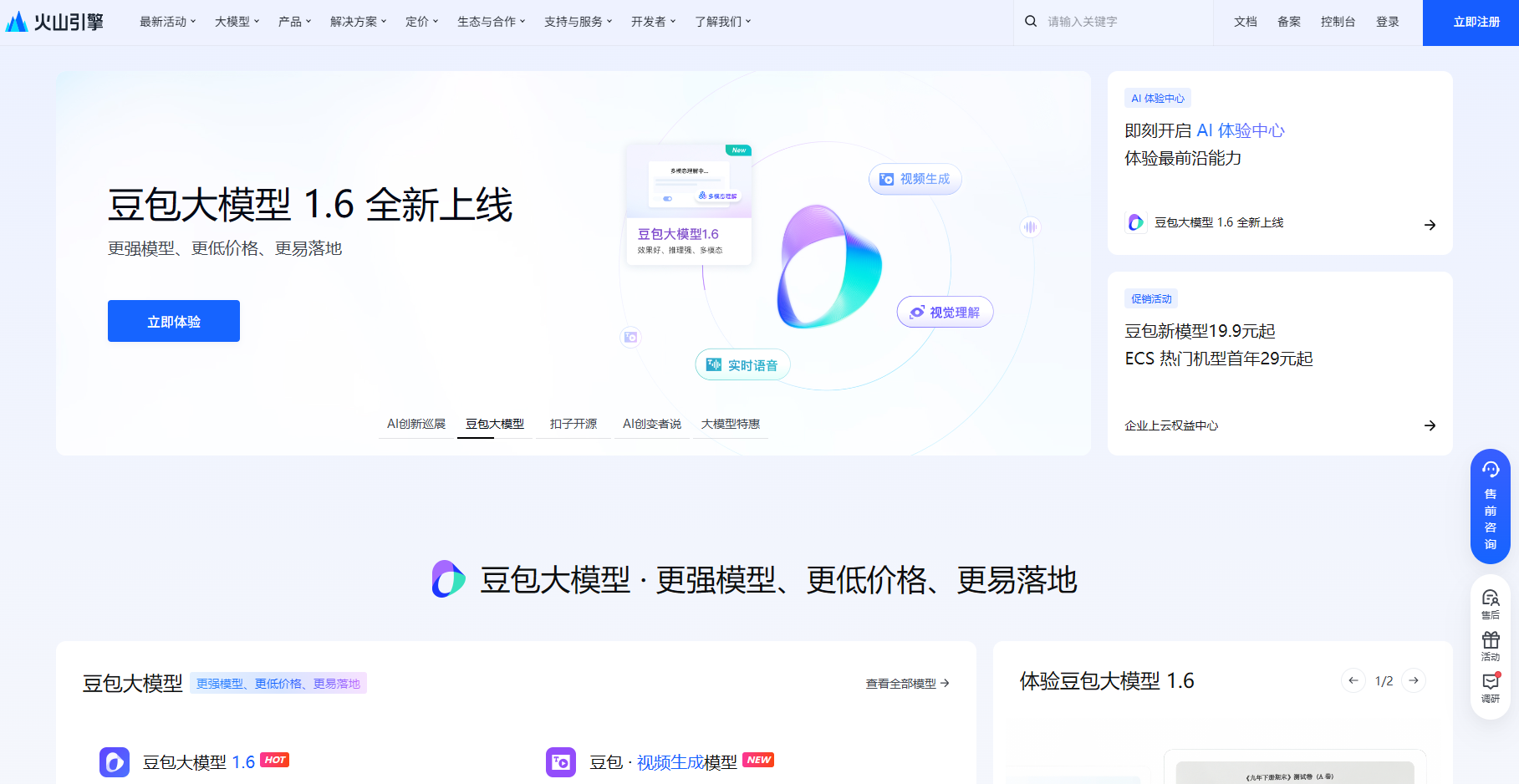Click the AI 体验中心 tag label
This screenshot has width=1519, height=784.
click(1158, 99)
